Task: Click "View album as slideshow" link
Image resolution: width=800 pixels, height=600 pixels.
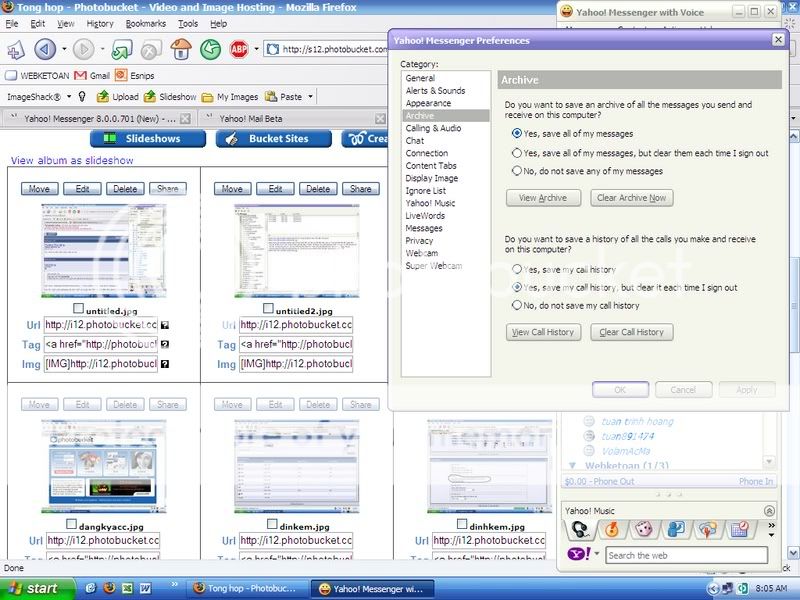Action: click(71, 161)
